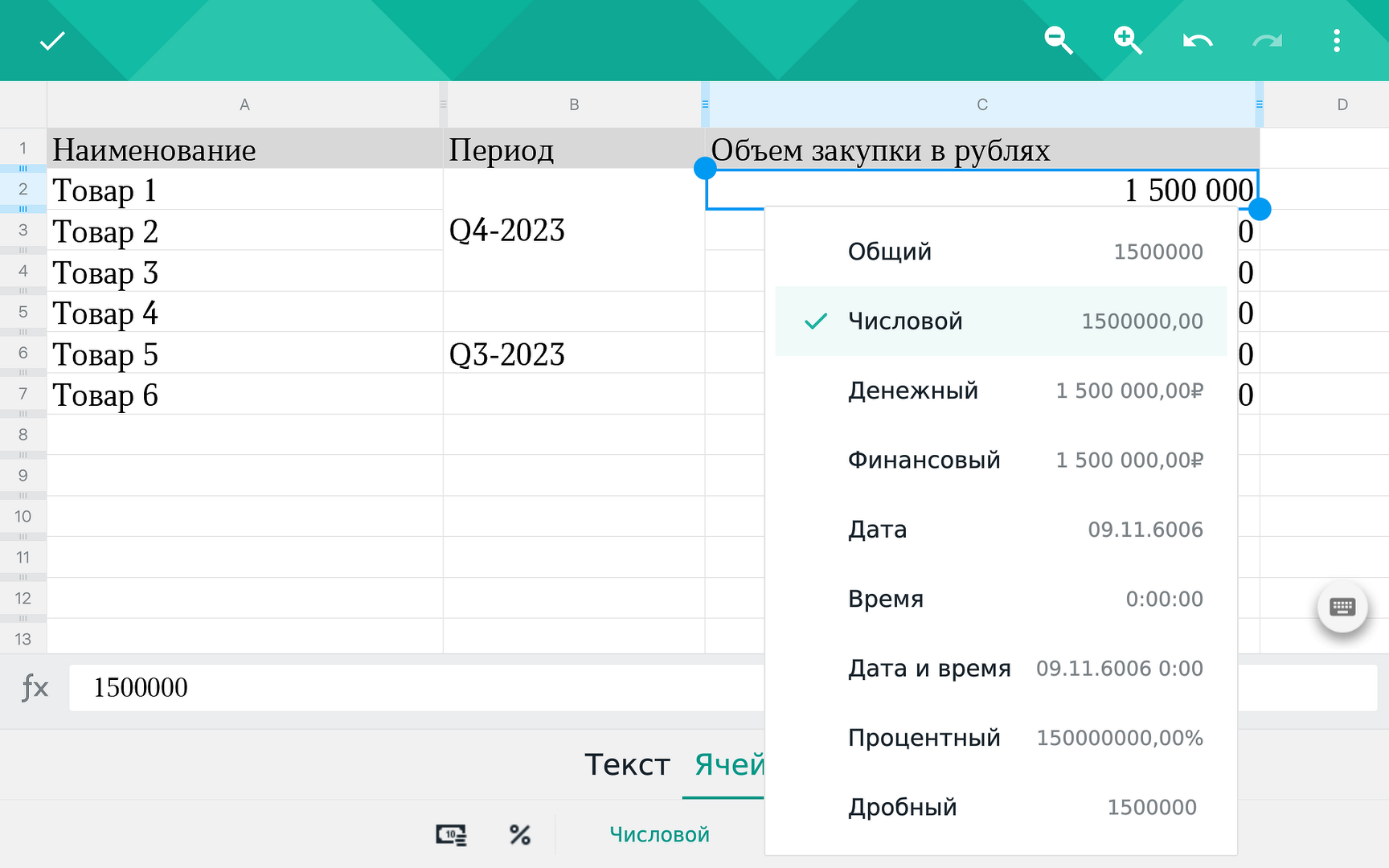The height and width of the screenshot is (868, 1389).
Task: Click the Объем закупки в рублях cell
Action: (982, 149)
